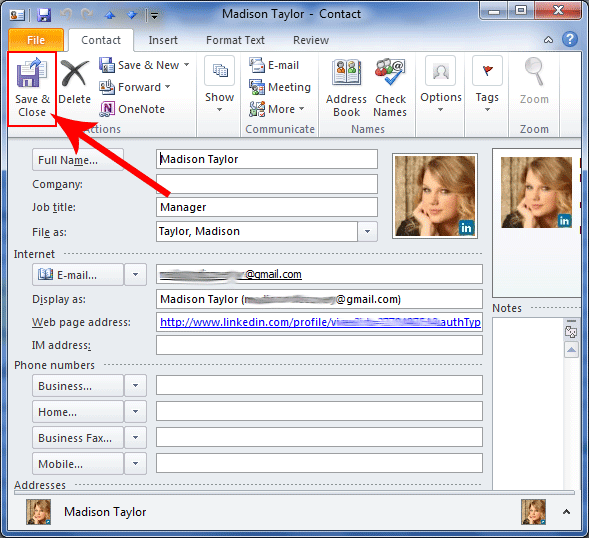Viewport: 589px width, 538px height.
Task: Click Madison Taylor's People Pane thumbnail on the right
Action: pos(533,512)
